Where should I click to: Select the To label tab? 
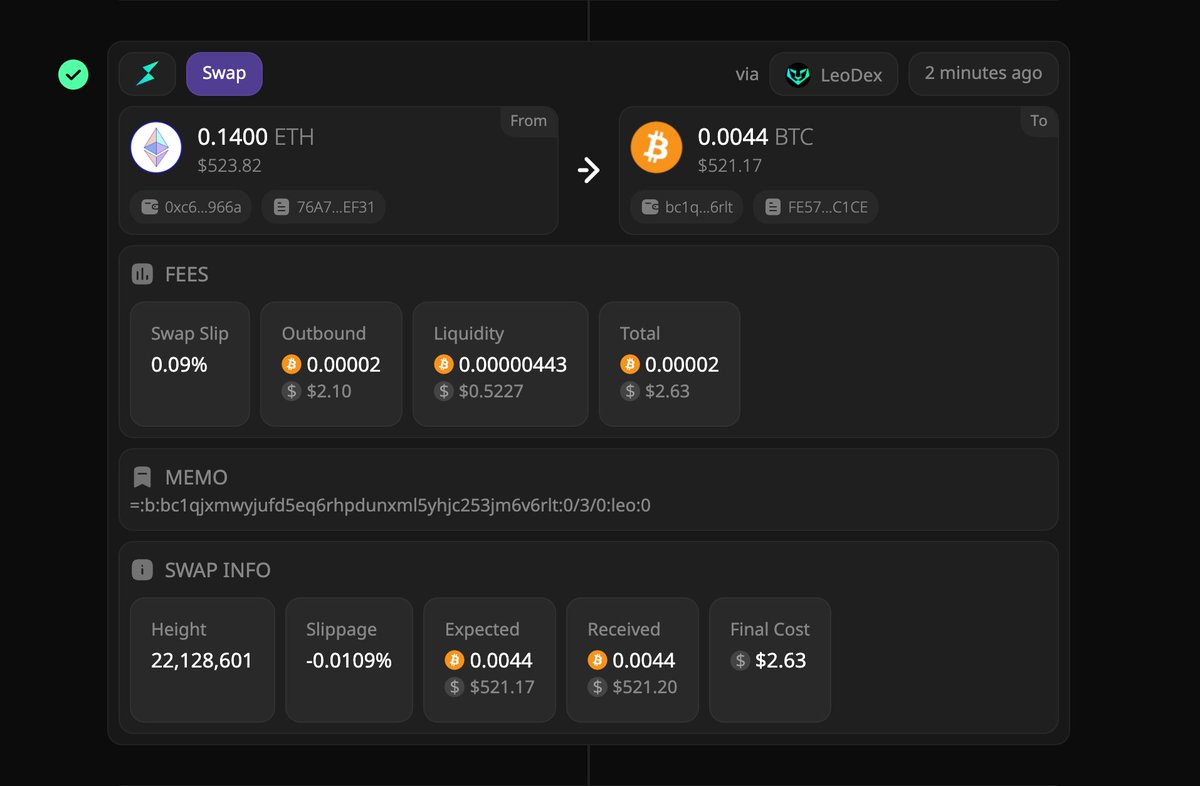(x=1039, y=121)
